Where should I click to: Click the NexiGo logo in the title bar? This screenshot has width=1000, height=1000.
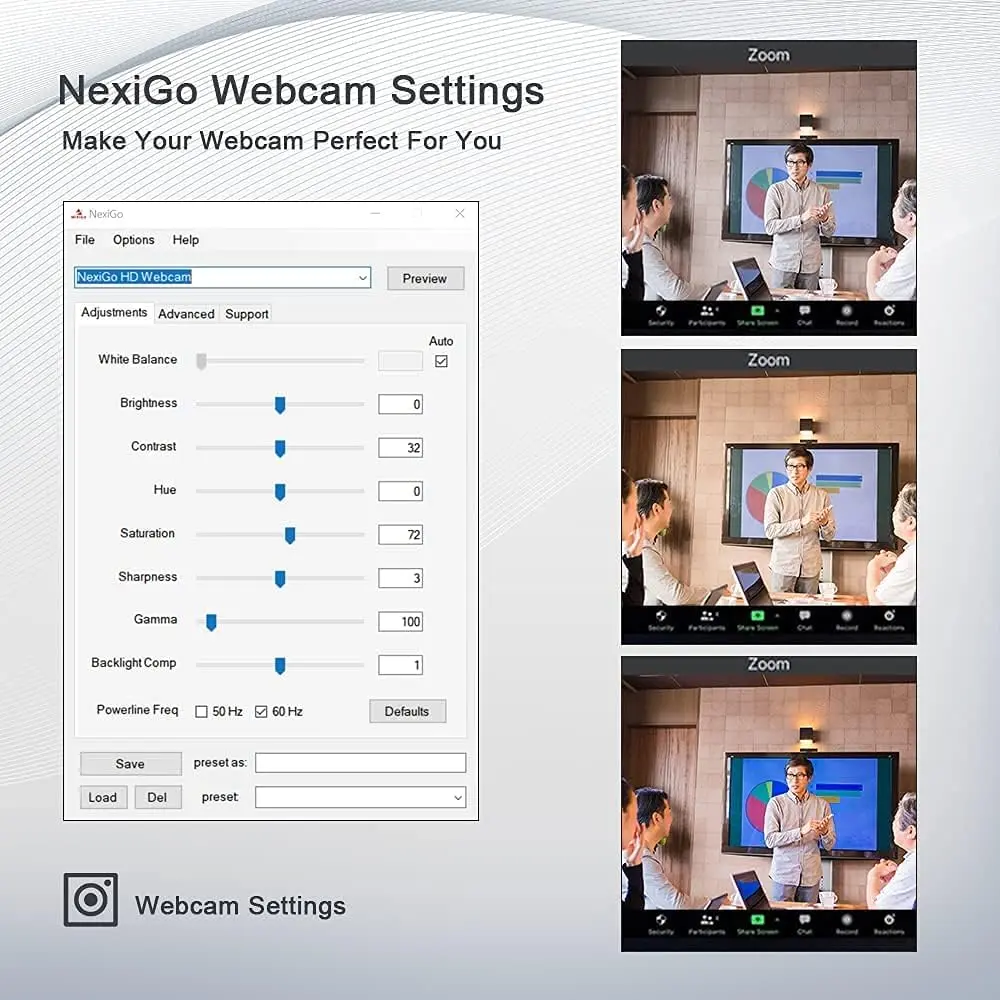pyautogui.click(x=78, y=214)
